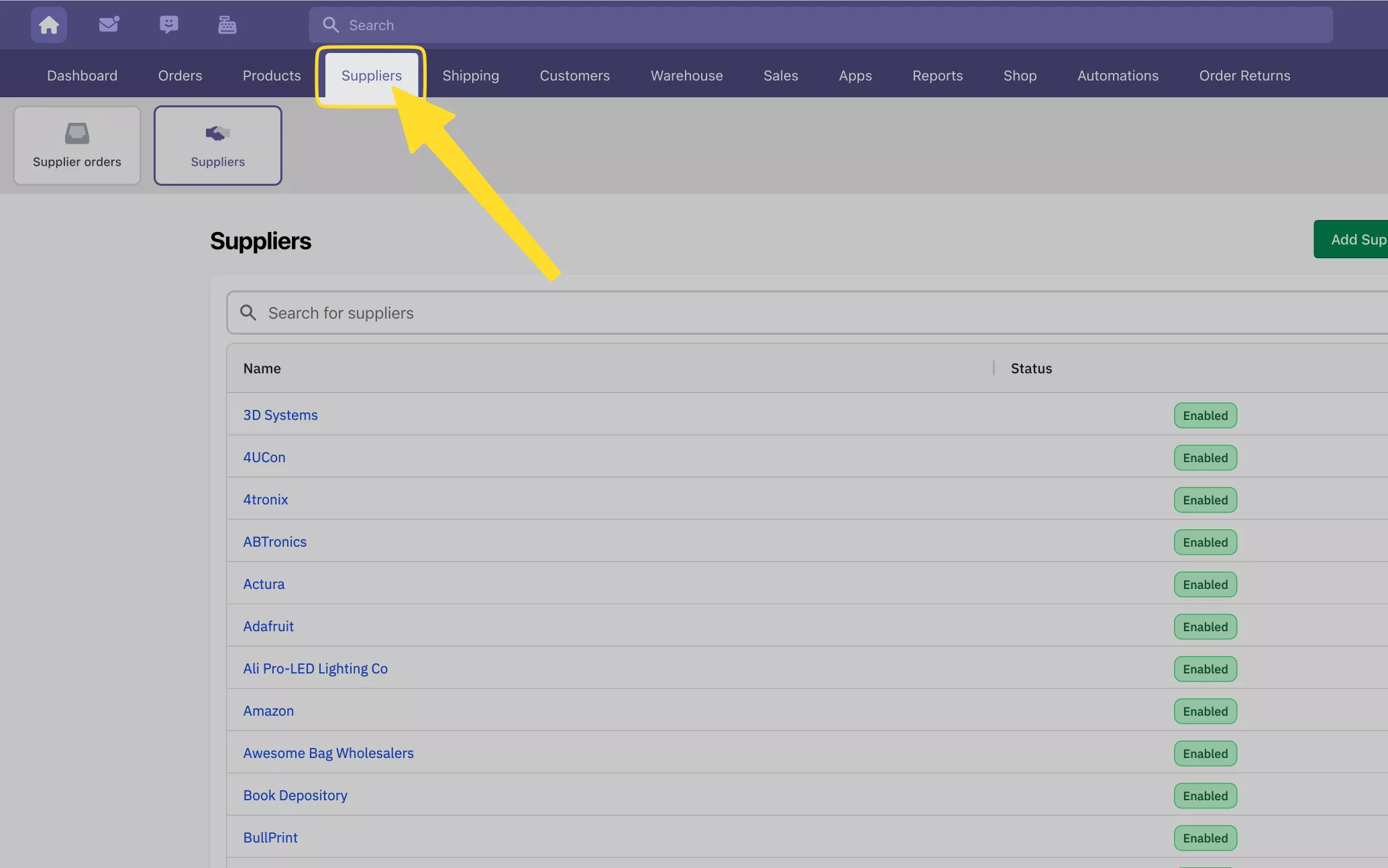Click Enabled badge for Awesome Bag Wholesalers
This screenshot has width=1388, height=868.
click(1205, 753)
